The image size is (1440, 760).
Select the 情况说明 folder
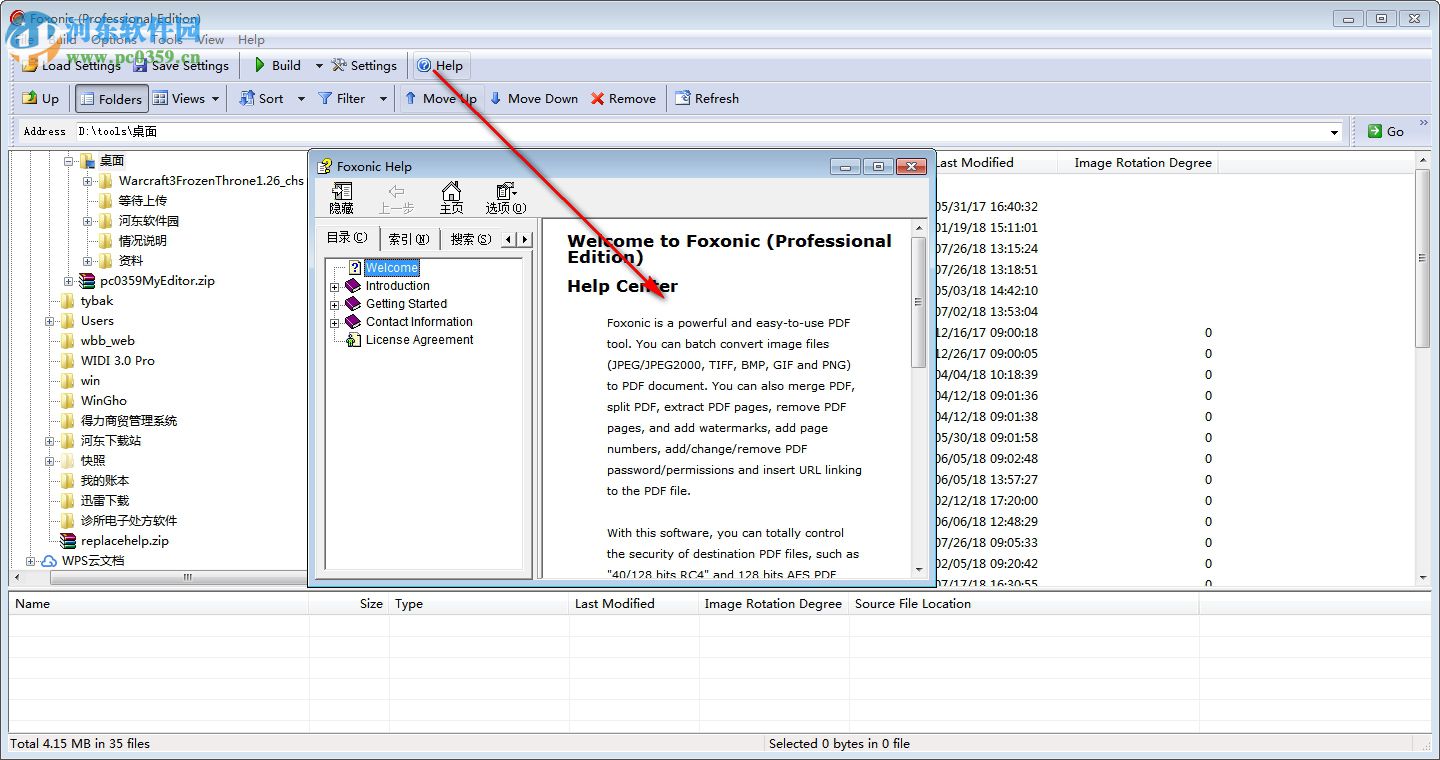[142, 241]
